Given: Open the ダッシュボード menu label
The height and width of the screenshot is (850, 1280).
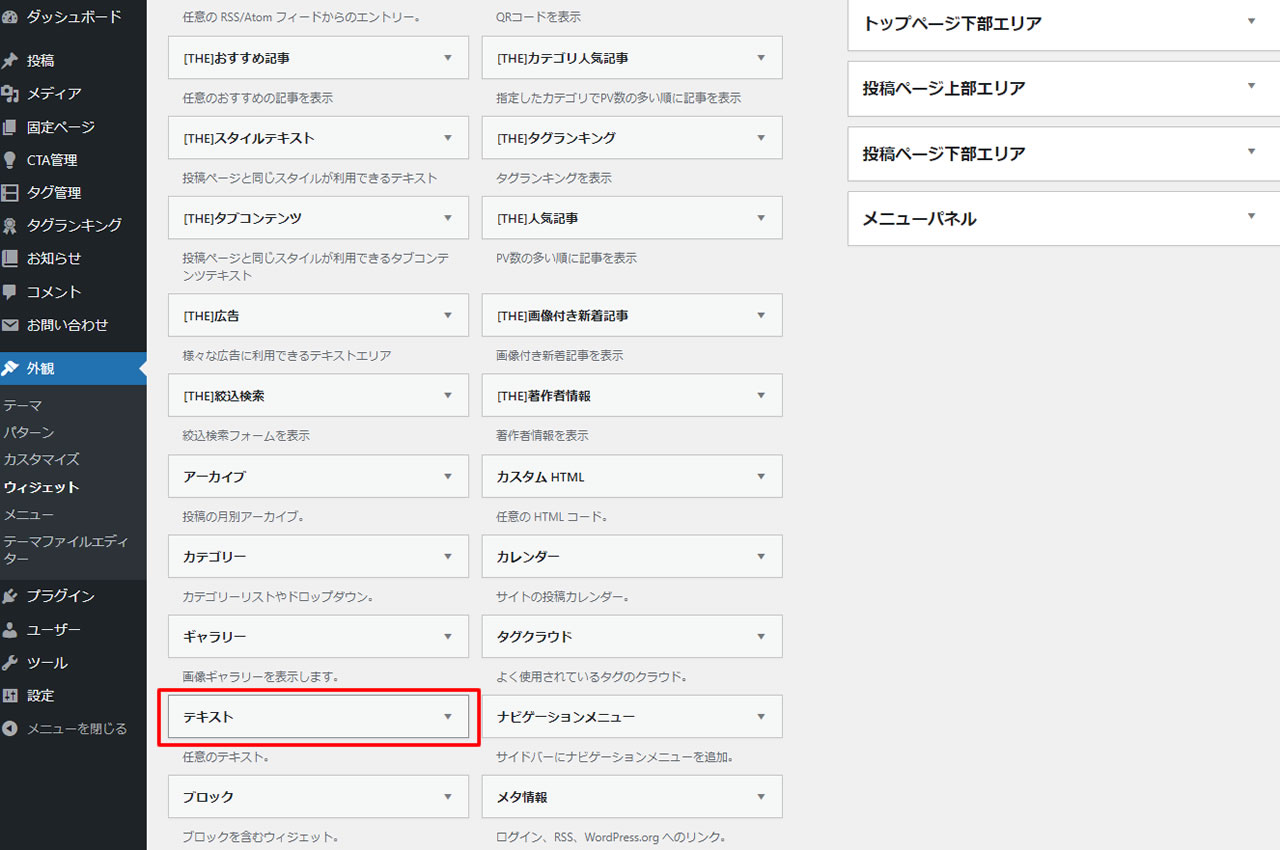Looking at the screenshot, I should coord(74,17).
